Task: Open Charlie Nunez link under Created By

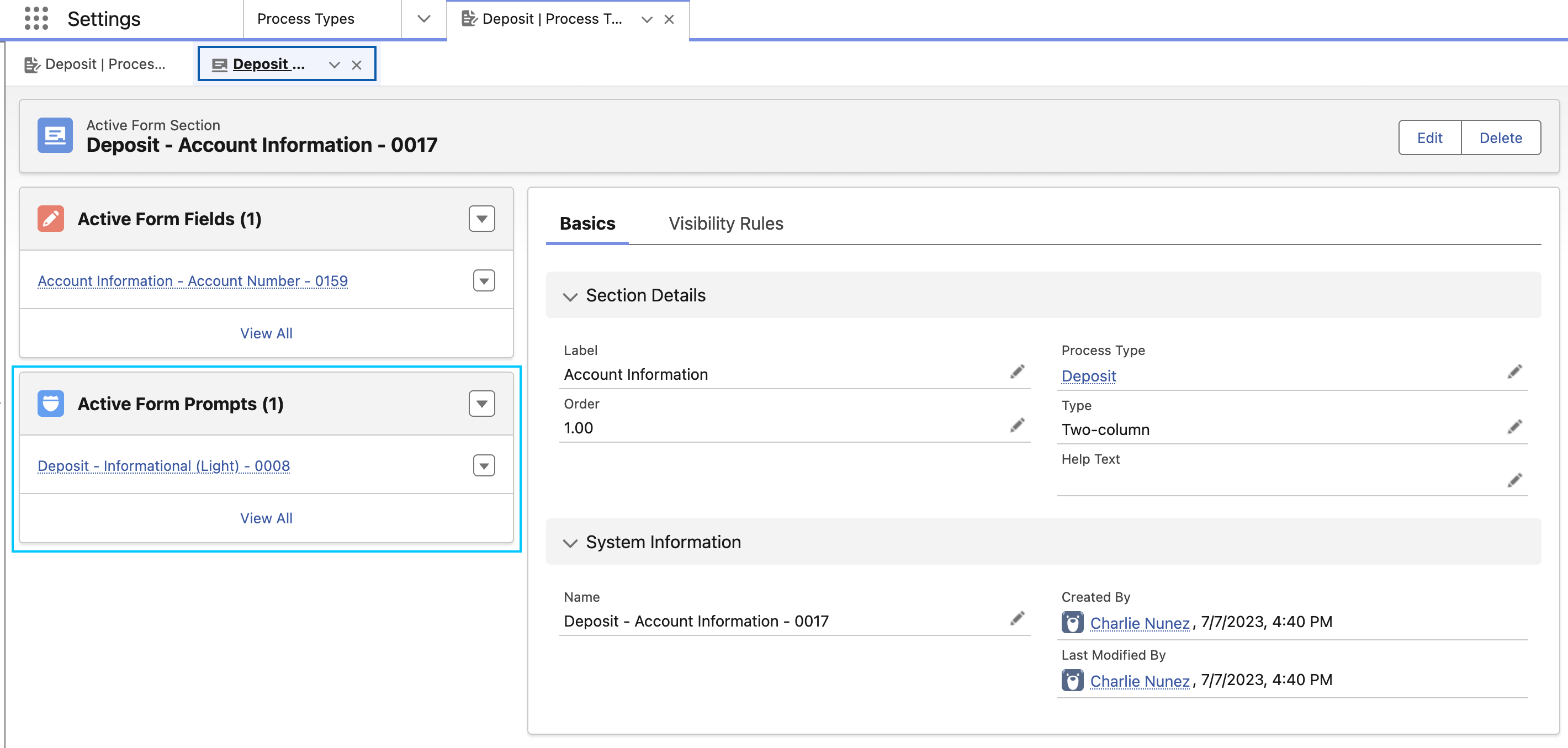Action: [1140, 623]
